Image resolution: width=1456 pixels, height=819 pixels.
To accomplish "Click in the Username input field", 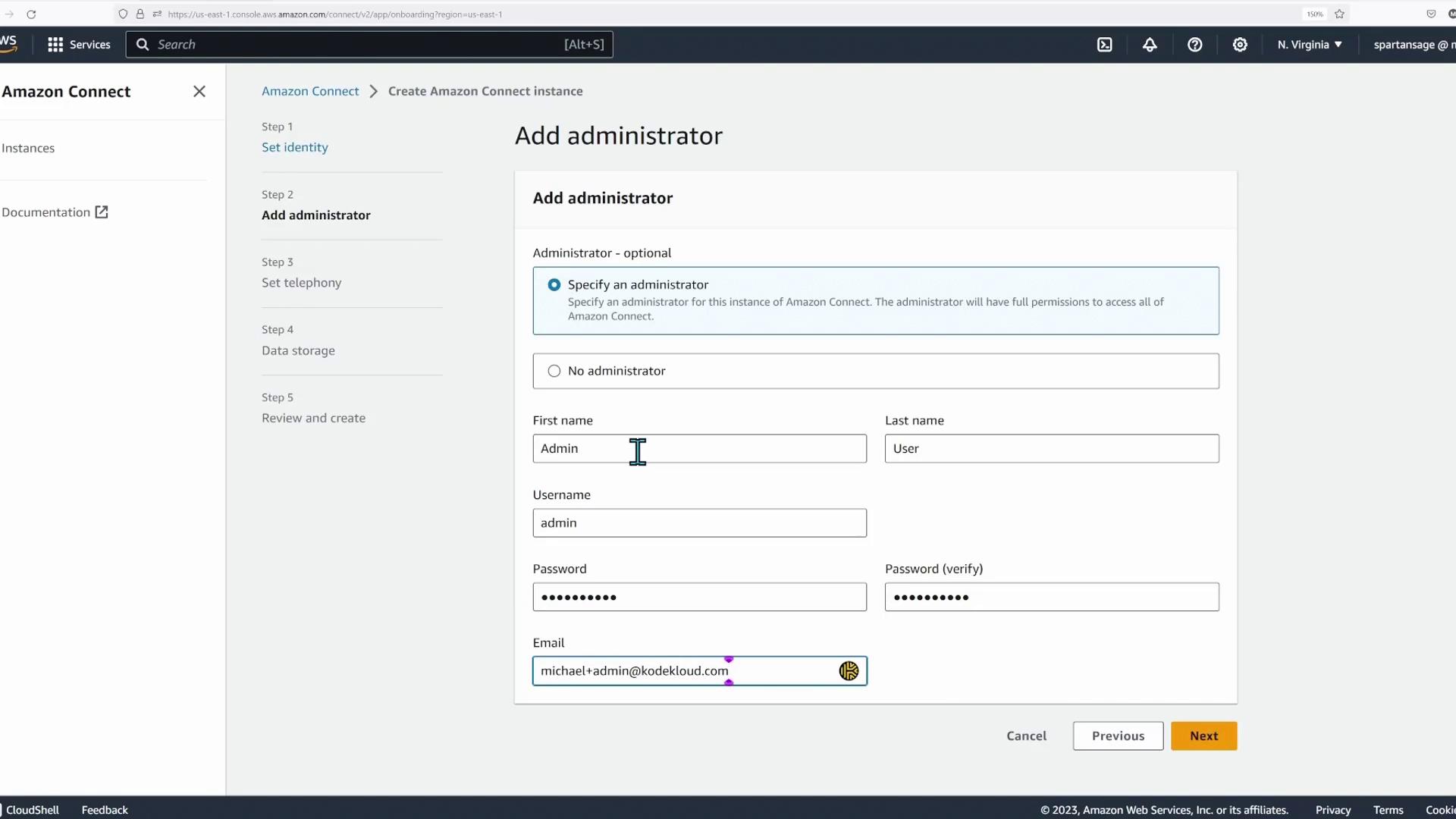I will click(x=699, y=523).
